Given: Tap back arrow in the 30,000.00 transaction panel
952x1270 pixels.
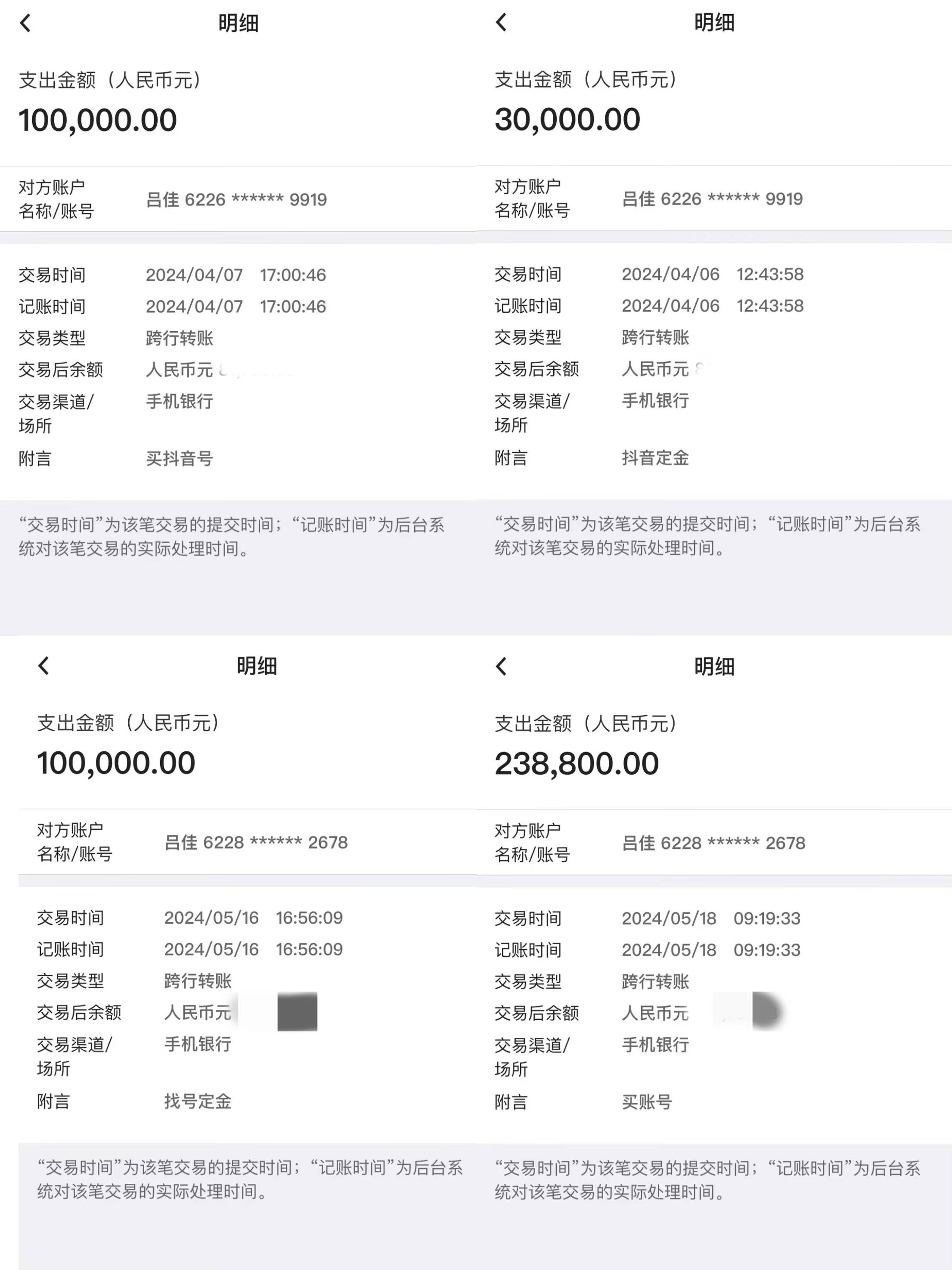Looking at the screenshot, I should (x=501, y=22).
